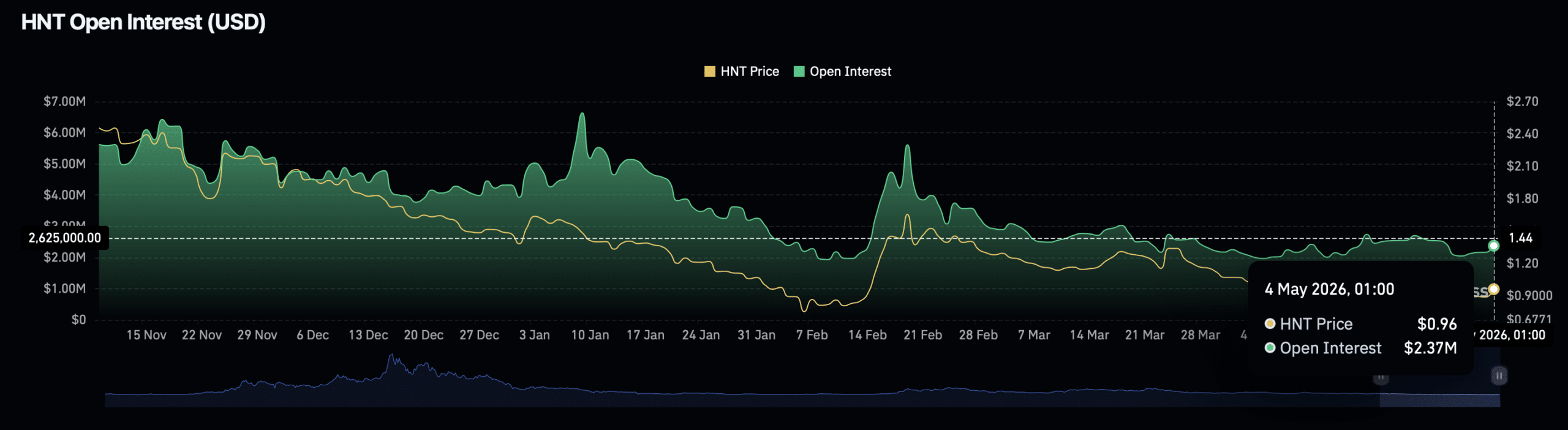Click the yellow HNT Price legend swatch

pyautogui.click(x=710, y=72)
